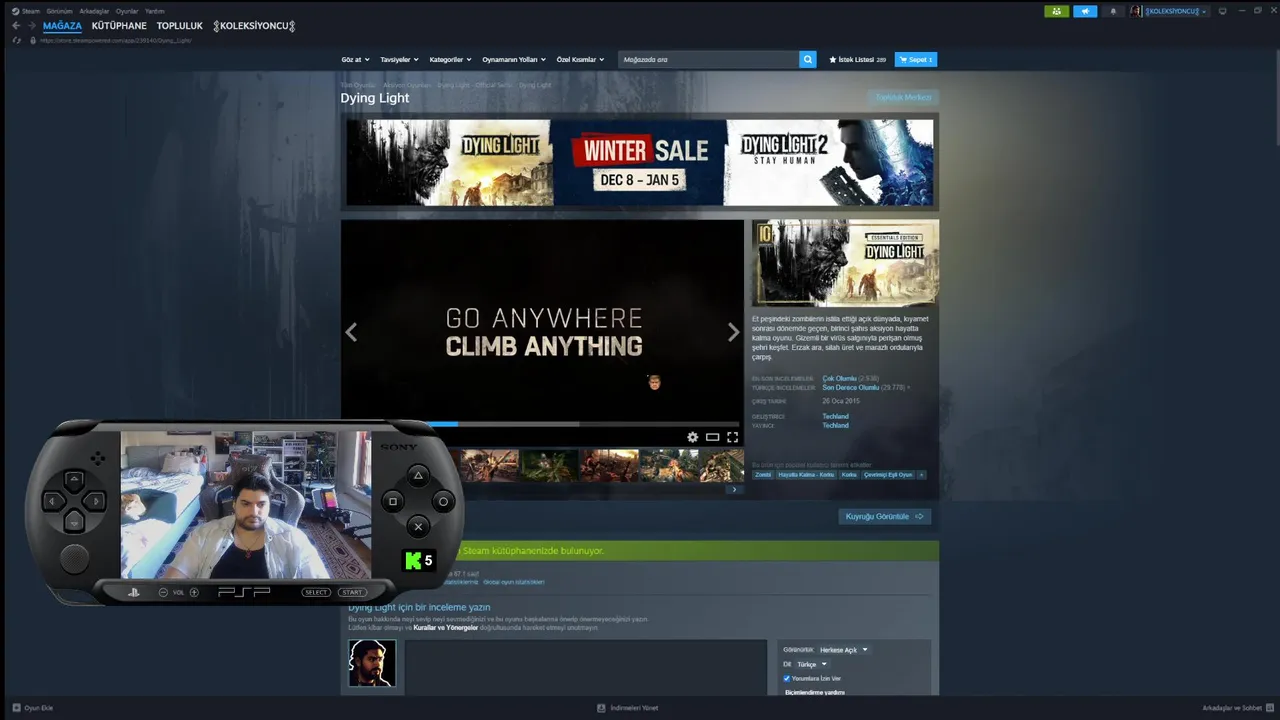Click the thumbnail strip right scroll arrow
Image resolution: width=1280 pixels, height=720 pixels.
(734, 489)
